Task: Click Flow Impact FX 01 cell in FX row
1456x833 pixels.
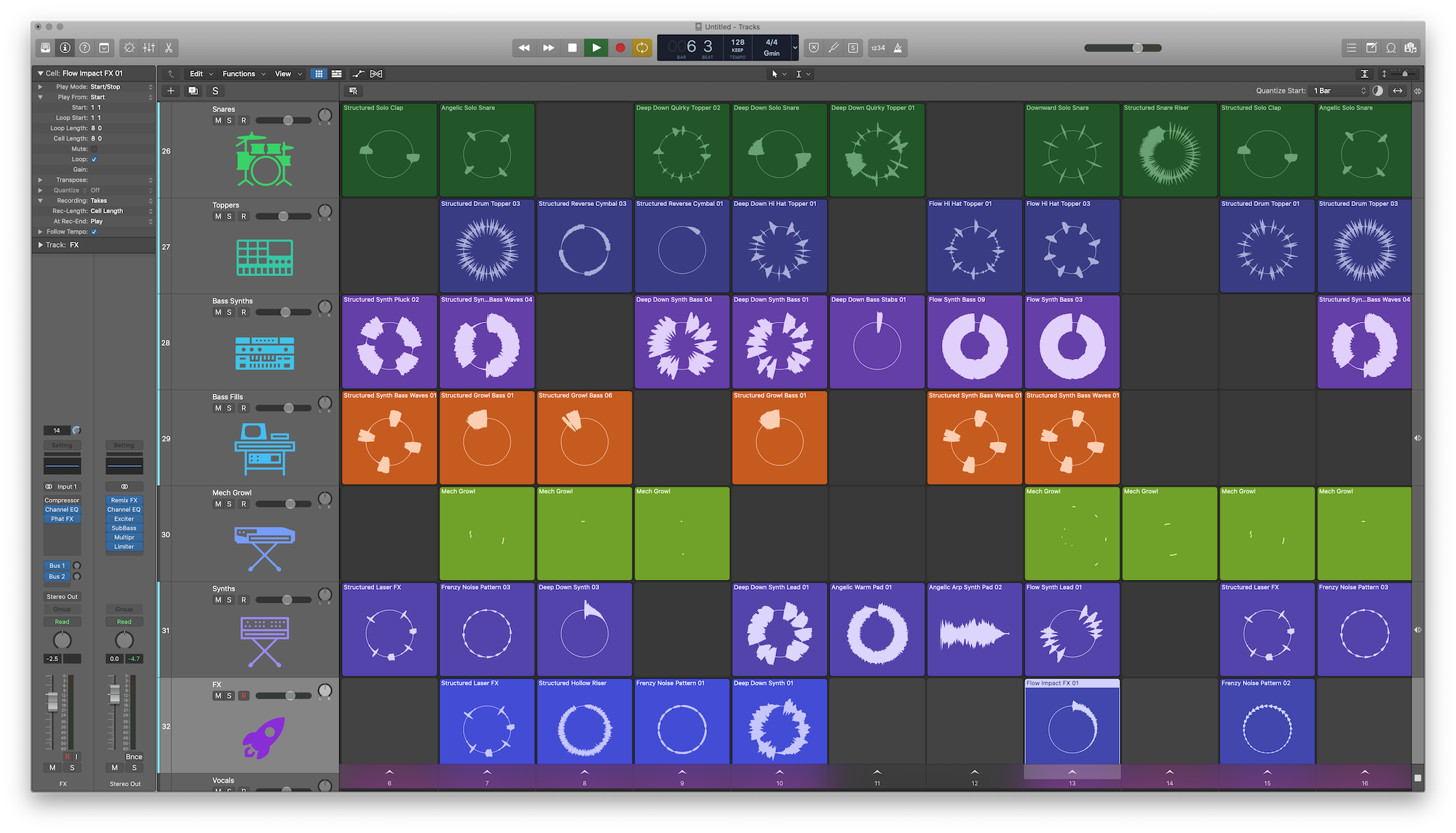Action: [x=1070, y=725]
